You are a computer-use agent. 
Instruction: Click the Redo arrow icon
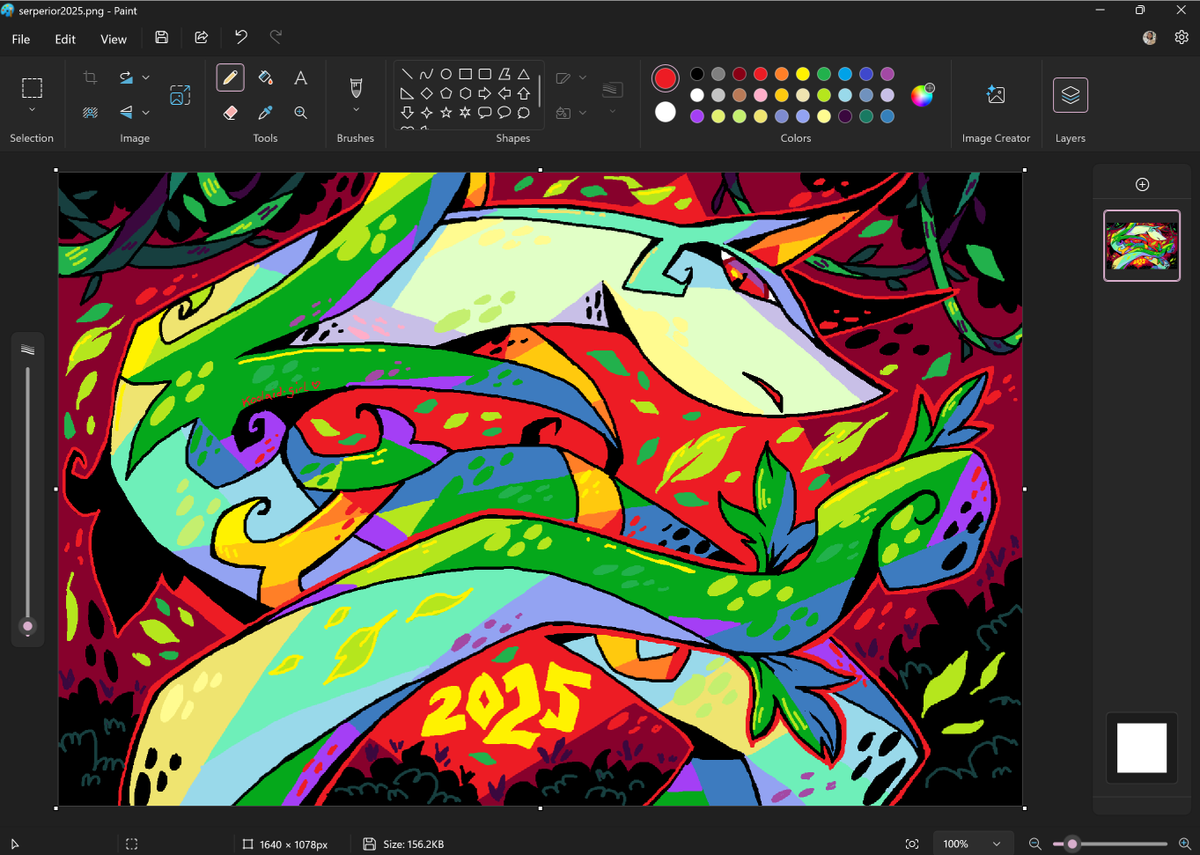(276, 38)
